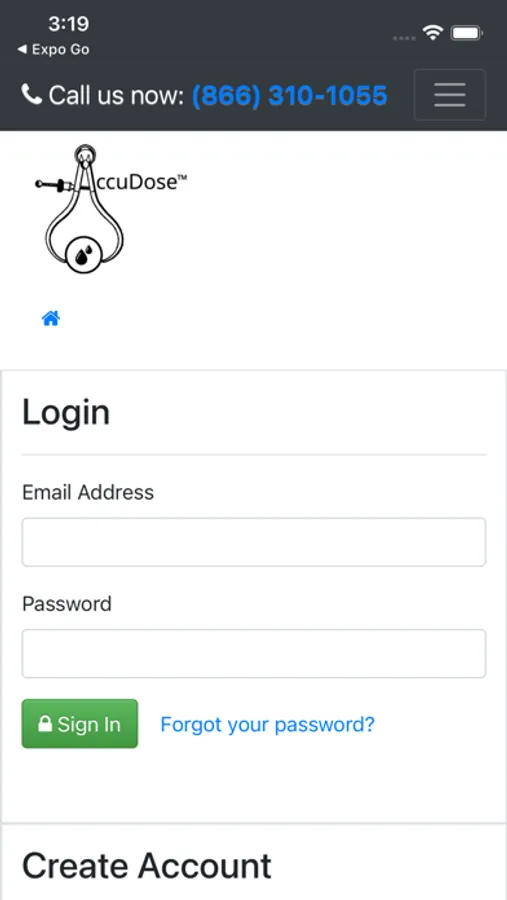The width and height of the screenshot is (507, 900).
Task: Return to Expo Go via back arrow
Action: coord(53,50)
